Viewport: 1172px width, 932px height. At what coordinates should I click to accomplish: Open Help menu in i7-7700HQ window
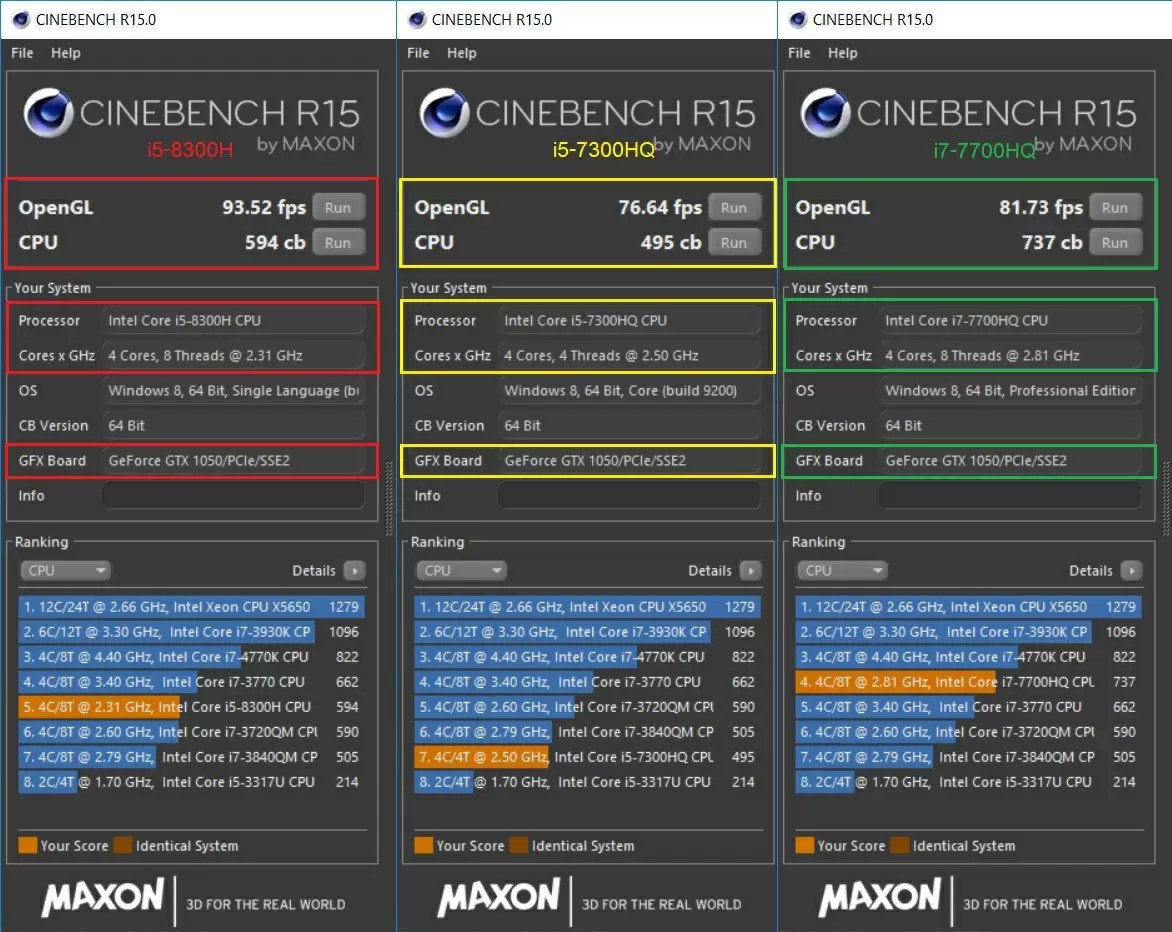click(x=843, y=53)
